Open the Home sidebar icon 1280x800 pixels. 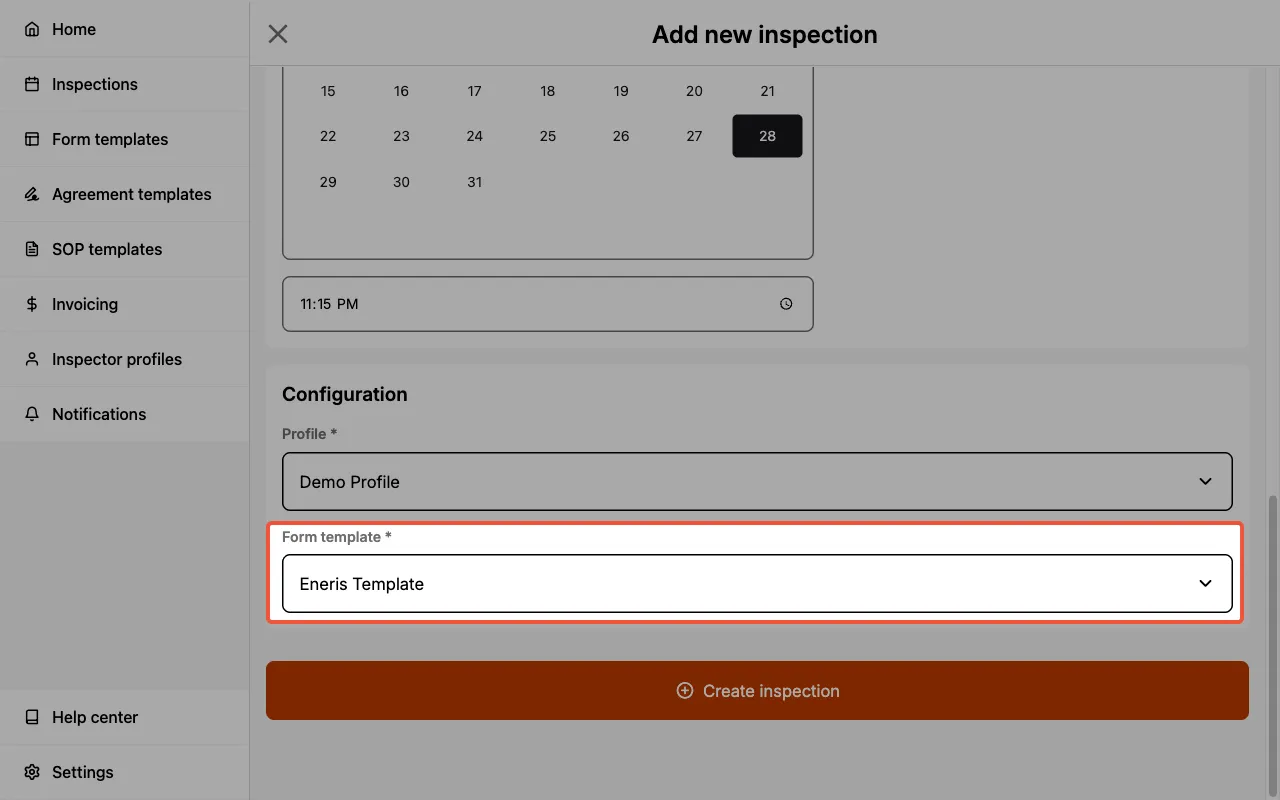[x=29, y=29]
